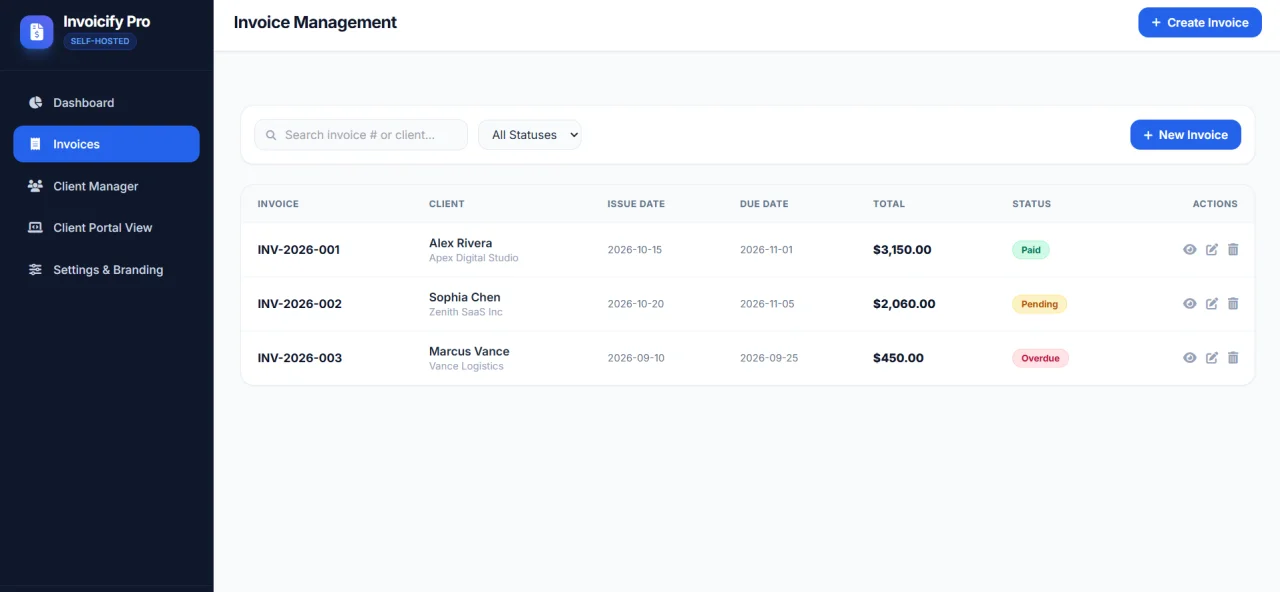This screenshot has height=592, width=1280.
Task: Click the Overdue status badge
Action: pyautogui.click(x=1040, y=358)
